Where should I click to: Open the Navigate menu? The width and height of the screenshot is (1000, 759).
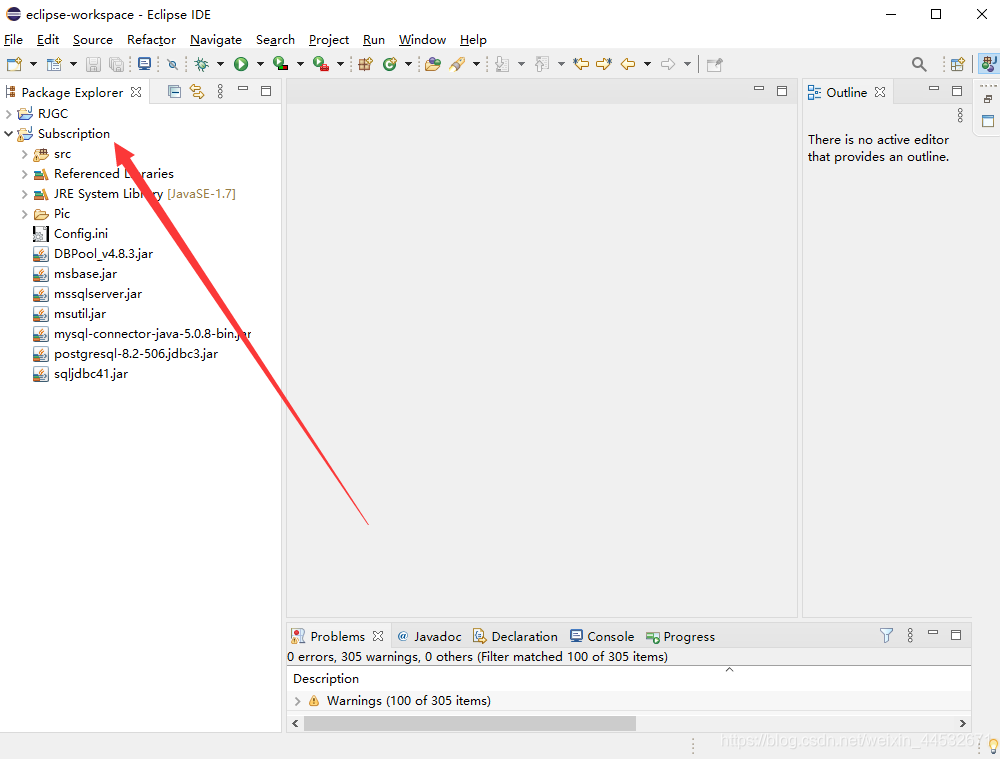pos(216,40)
